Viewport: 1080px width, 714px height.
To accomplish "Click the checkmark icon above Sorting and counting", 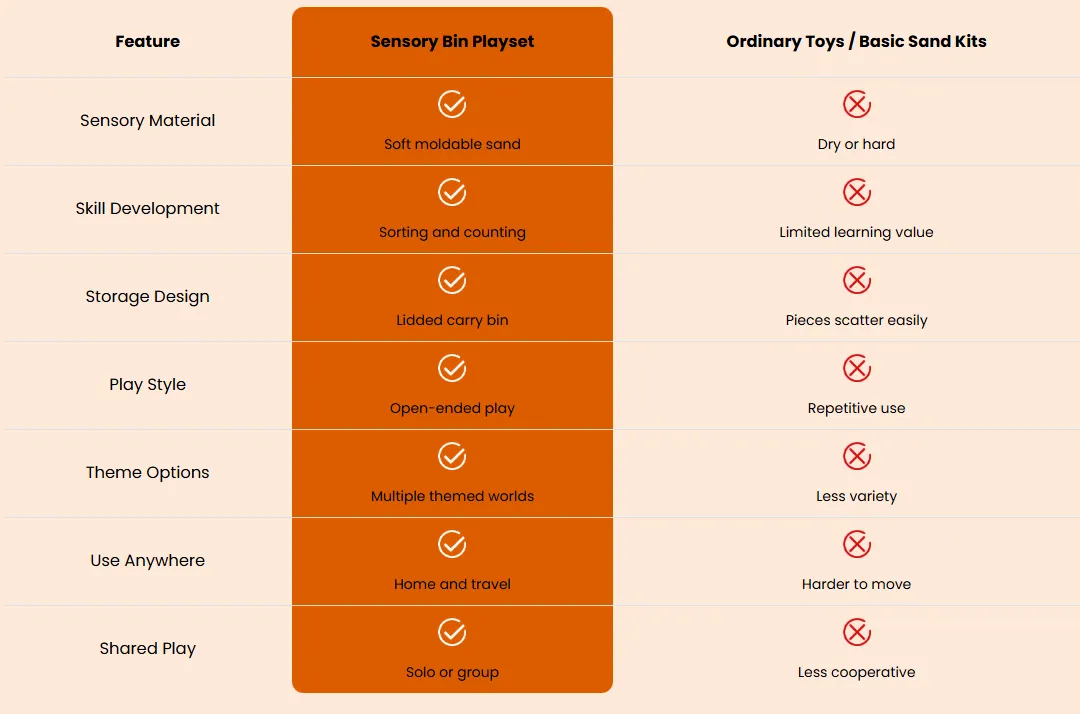I will (x=452, y=192).
